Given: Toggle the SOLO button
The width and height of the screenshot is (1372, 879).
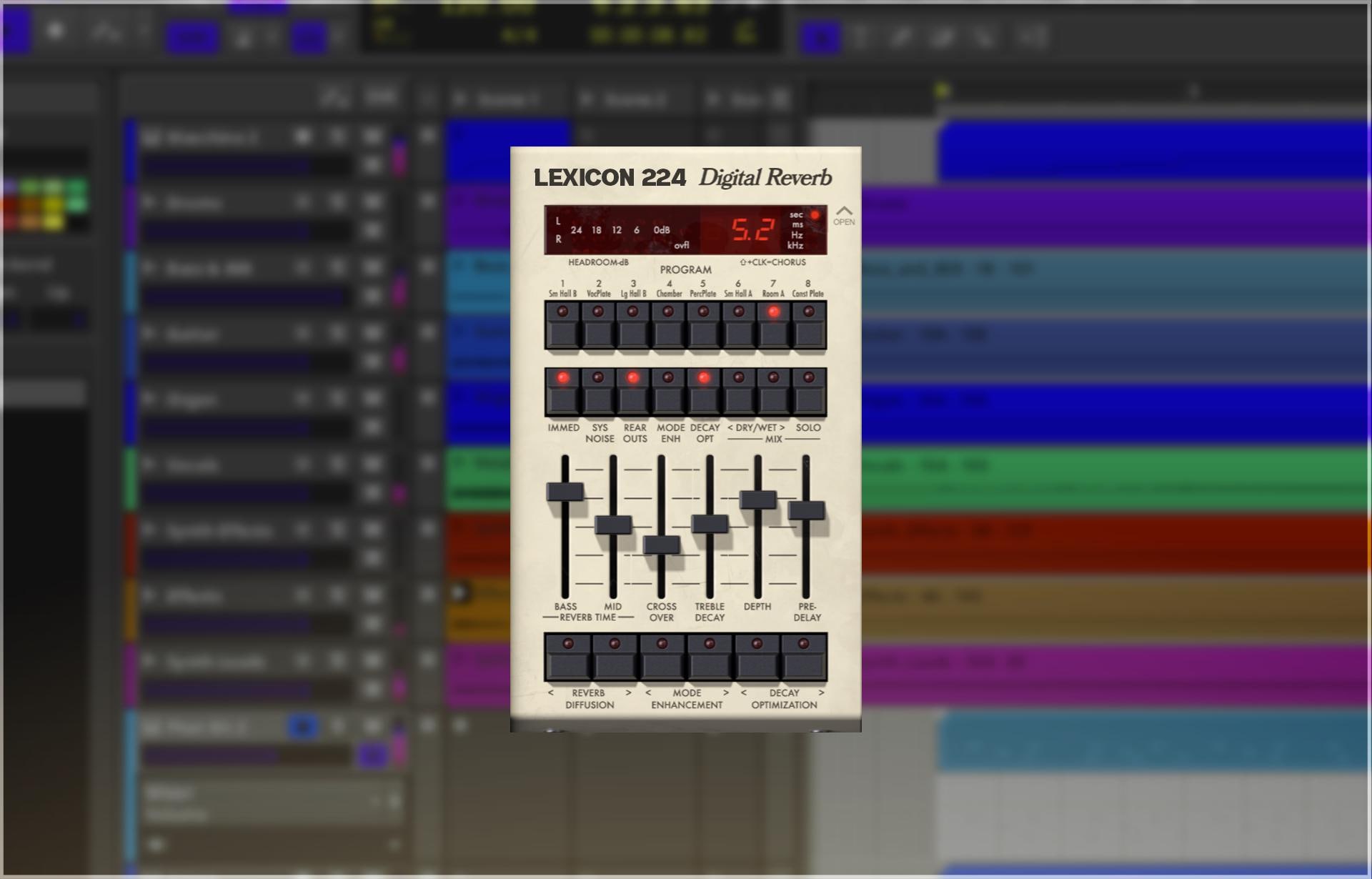Looking at the screenshot, I should pyautogui.click(x=808, y=392).
